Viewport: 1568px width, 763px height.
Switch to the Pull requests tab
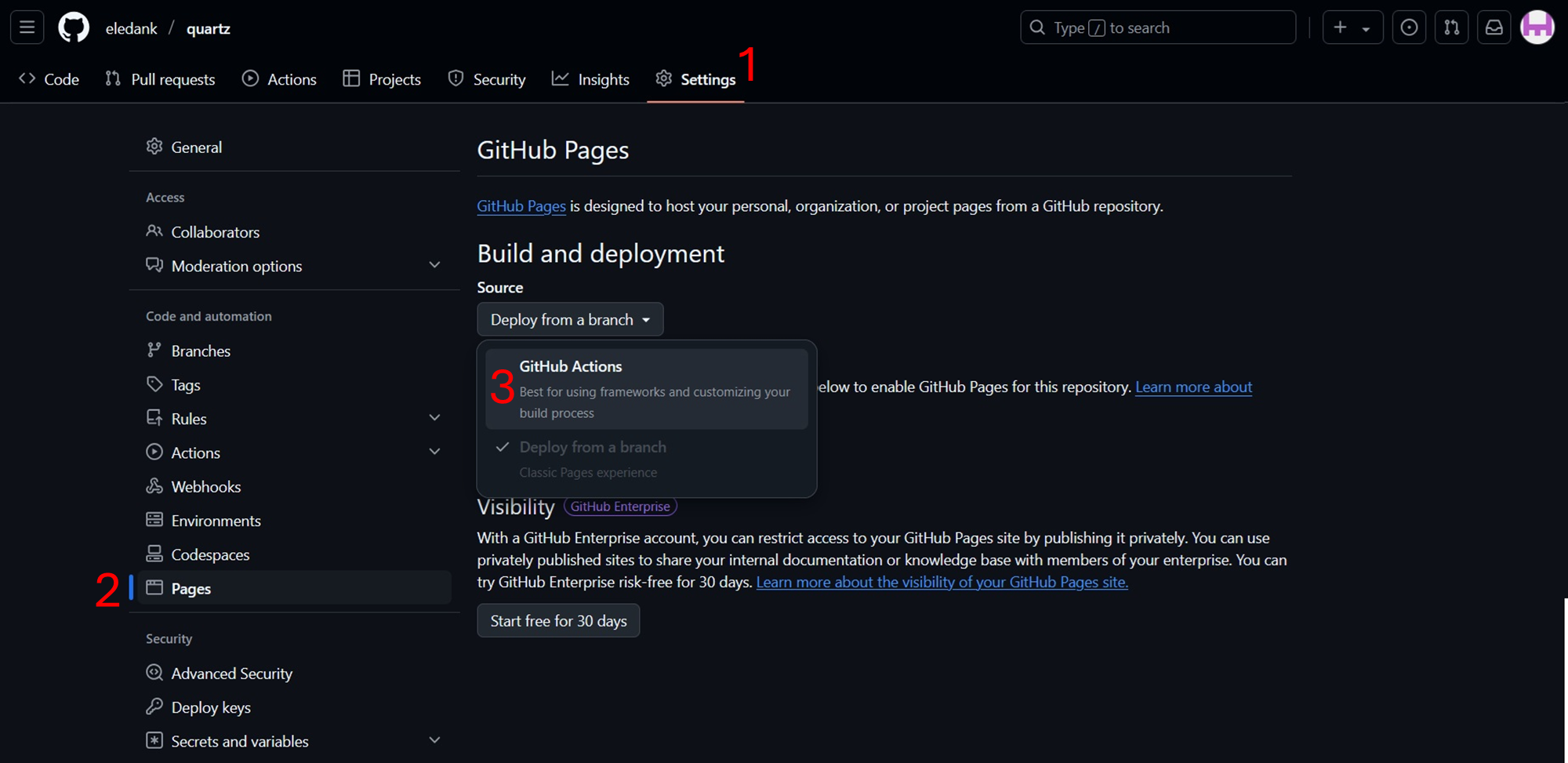[160, 79]
